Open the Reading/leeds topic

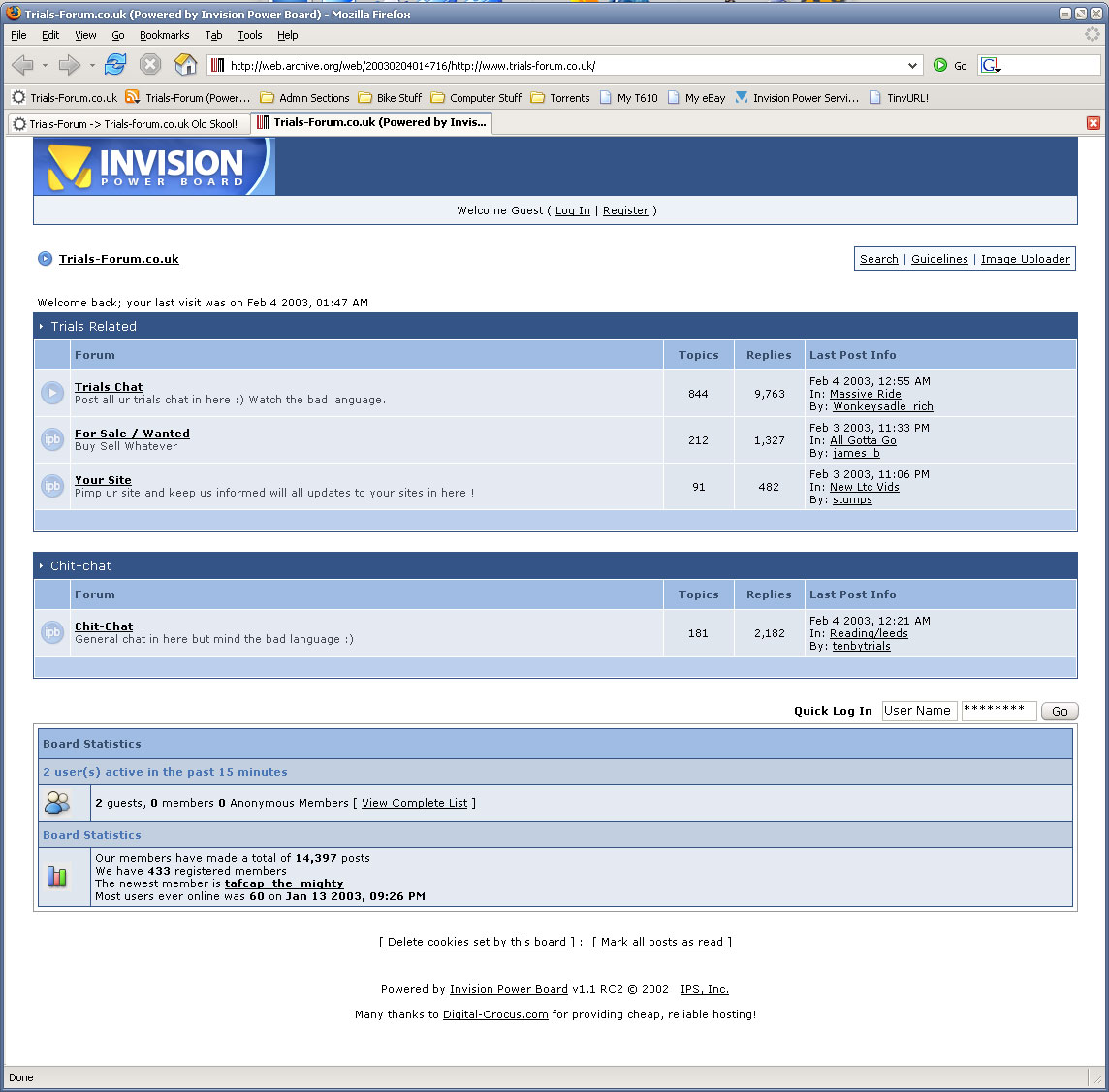click(x=869, y=634)
